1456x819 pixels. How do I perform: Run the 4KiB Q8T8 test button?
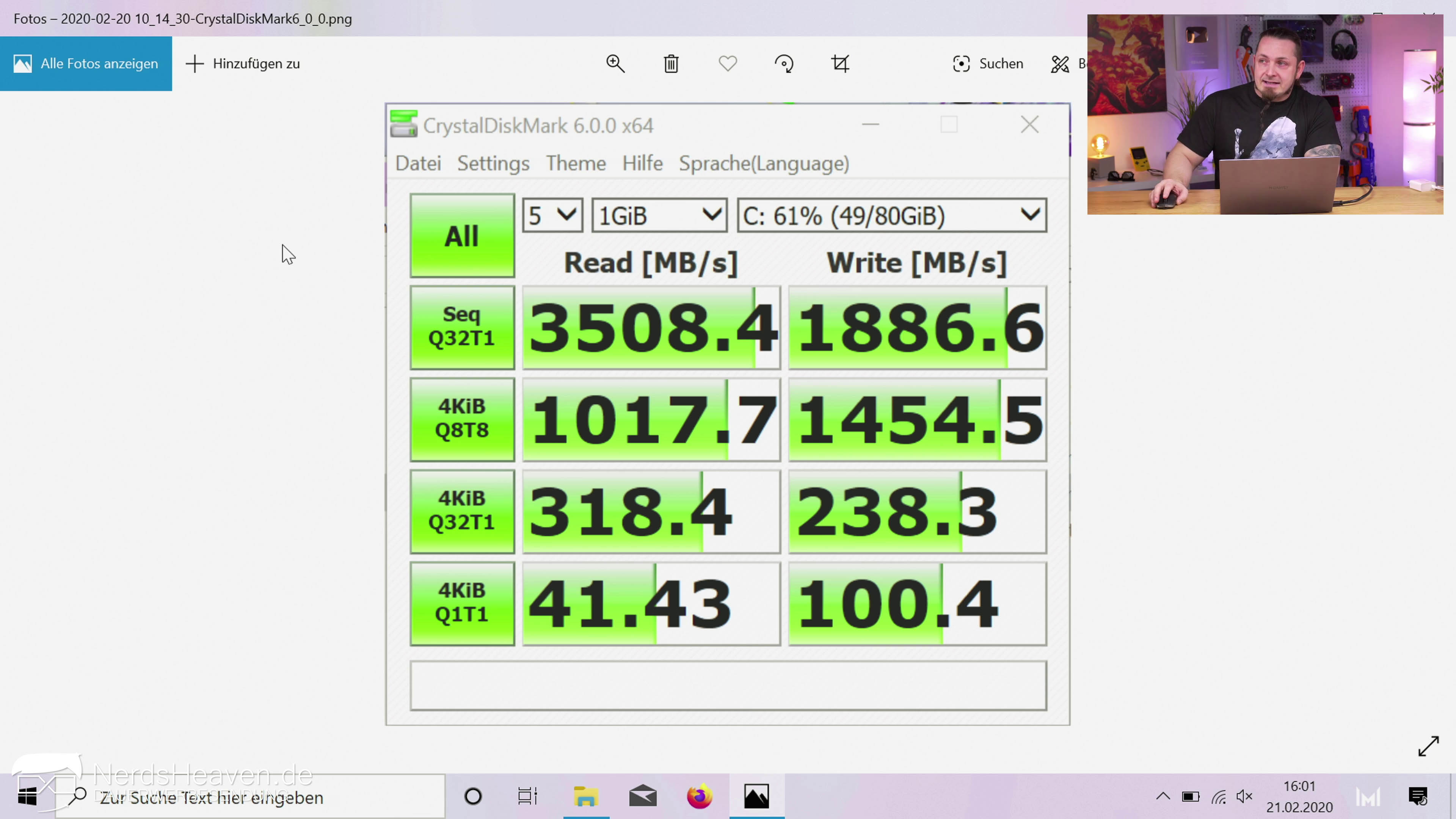(x=462, y=419)
